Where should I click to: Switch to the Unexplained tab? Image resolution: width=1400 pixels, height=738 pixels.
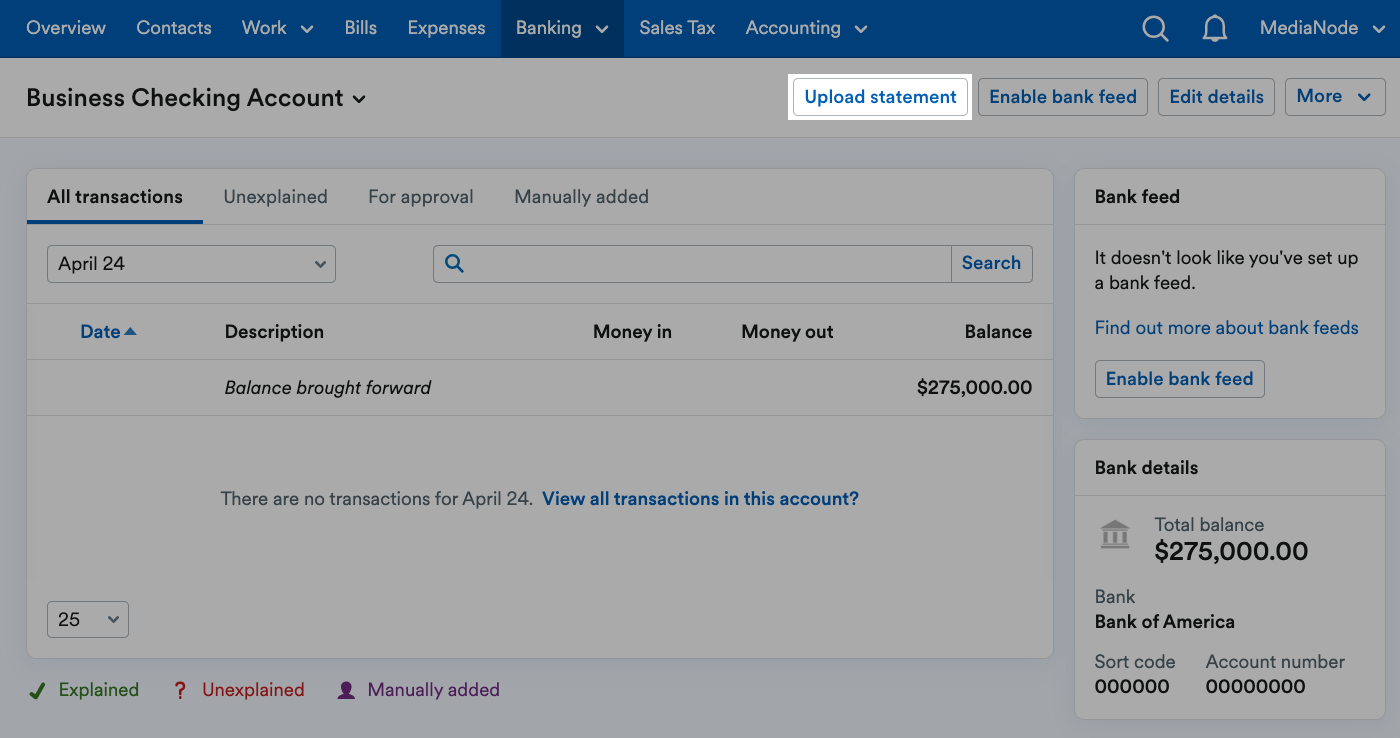coord(275,197)
